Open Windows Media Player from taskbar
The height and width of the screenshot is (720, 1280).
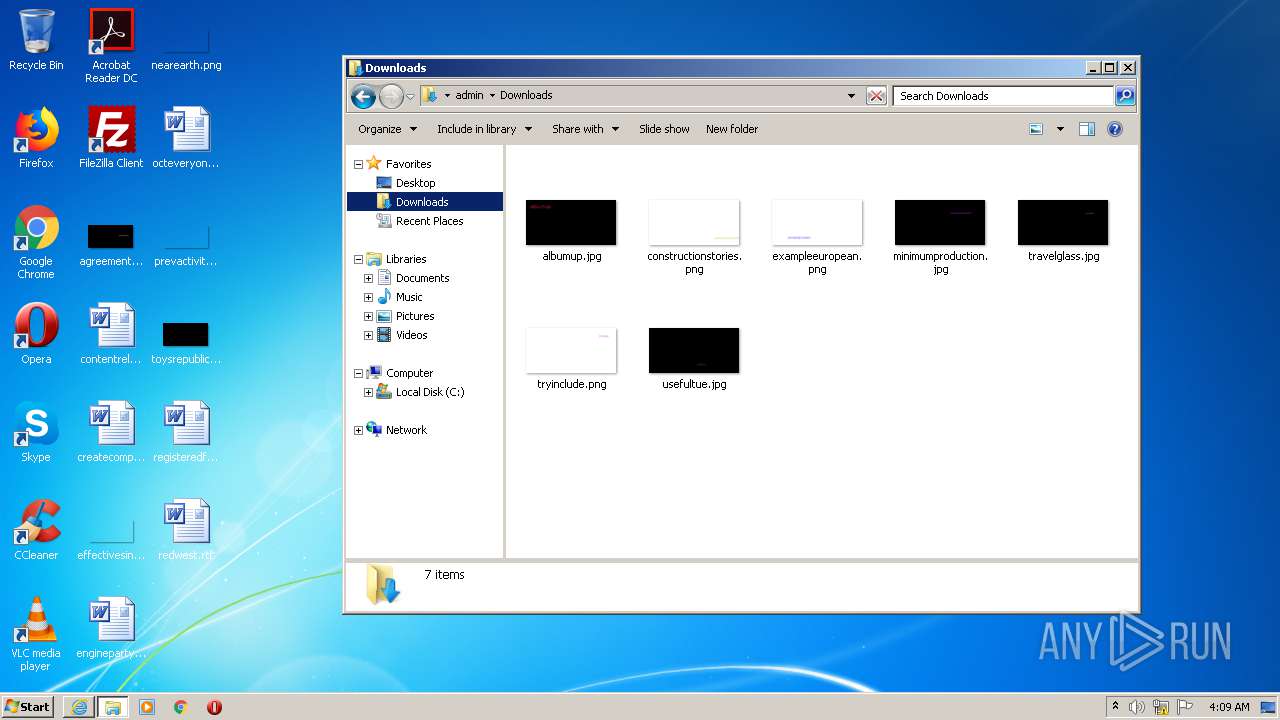coord(147,707)
